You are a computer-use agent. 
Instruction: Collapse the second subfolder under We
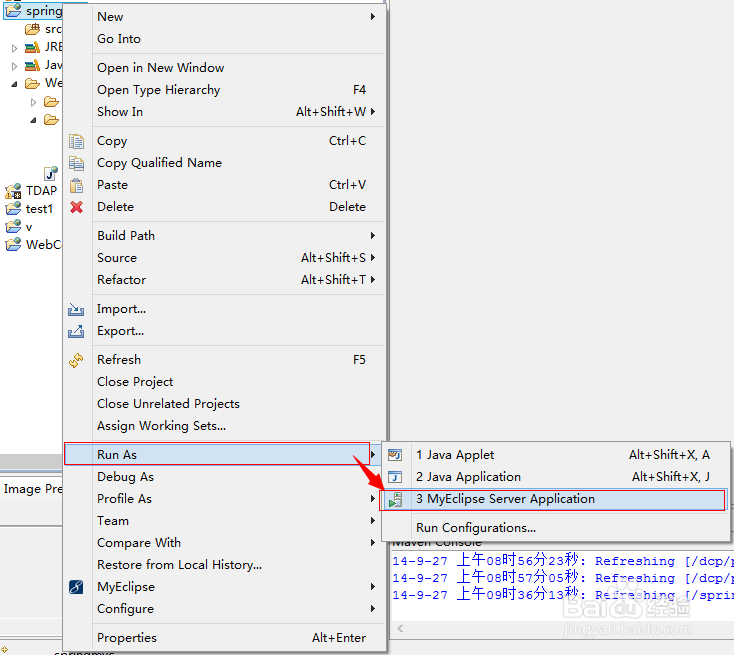[x=33, y=120]
